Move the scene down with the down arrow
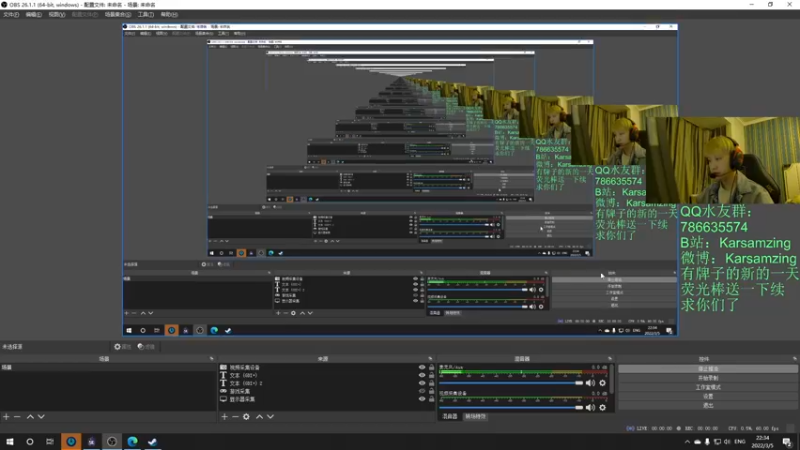This screenshot has height=450, width=800. click(x=41, y=417)
